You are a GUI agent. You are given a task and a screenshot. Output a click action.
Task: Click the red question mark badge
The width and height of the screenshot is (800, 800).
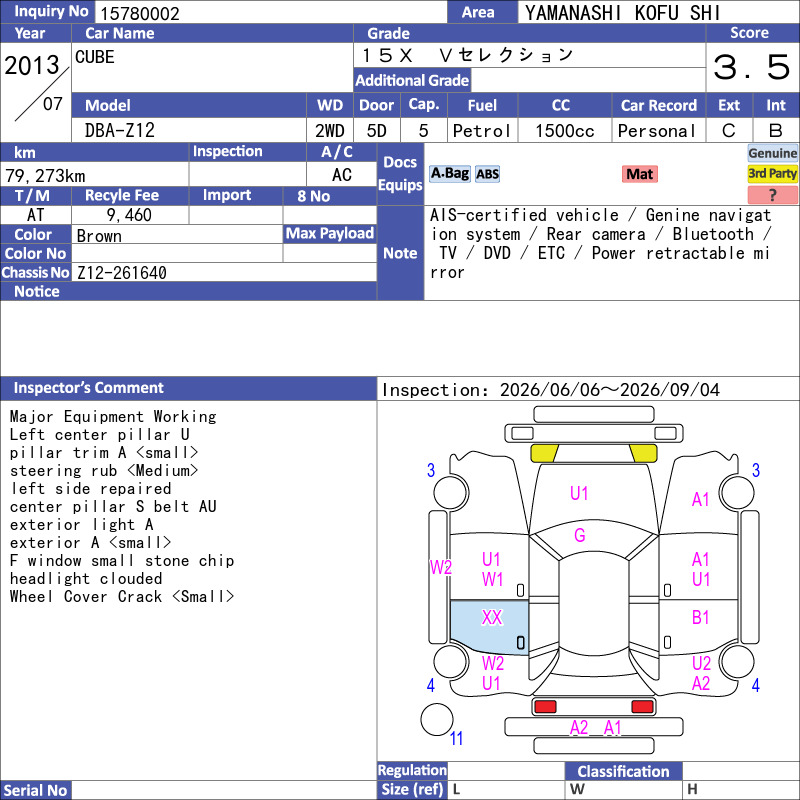pos(772,195)
